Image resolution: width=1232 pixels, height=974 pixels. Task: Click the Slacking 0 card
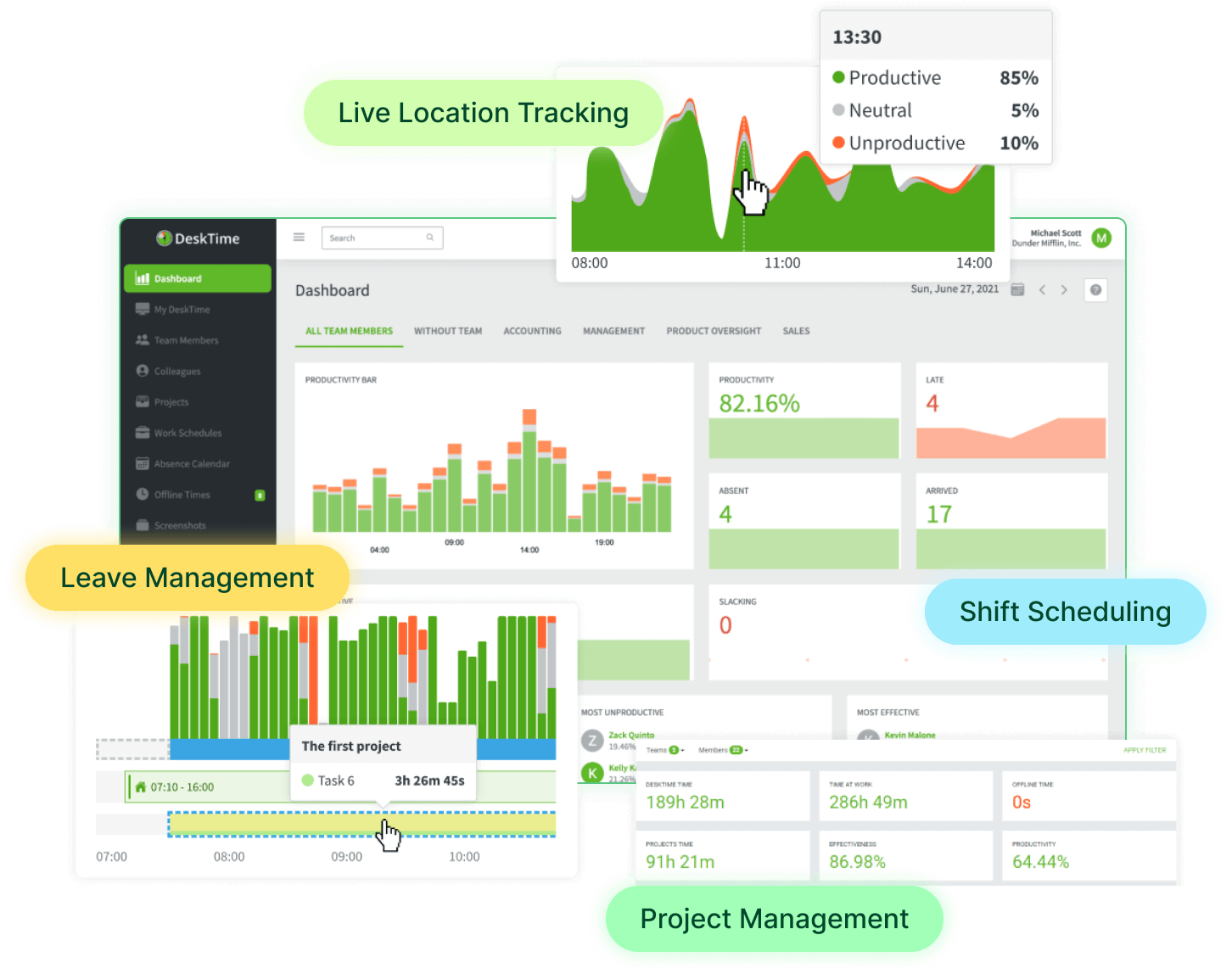[x=908, y=632]
